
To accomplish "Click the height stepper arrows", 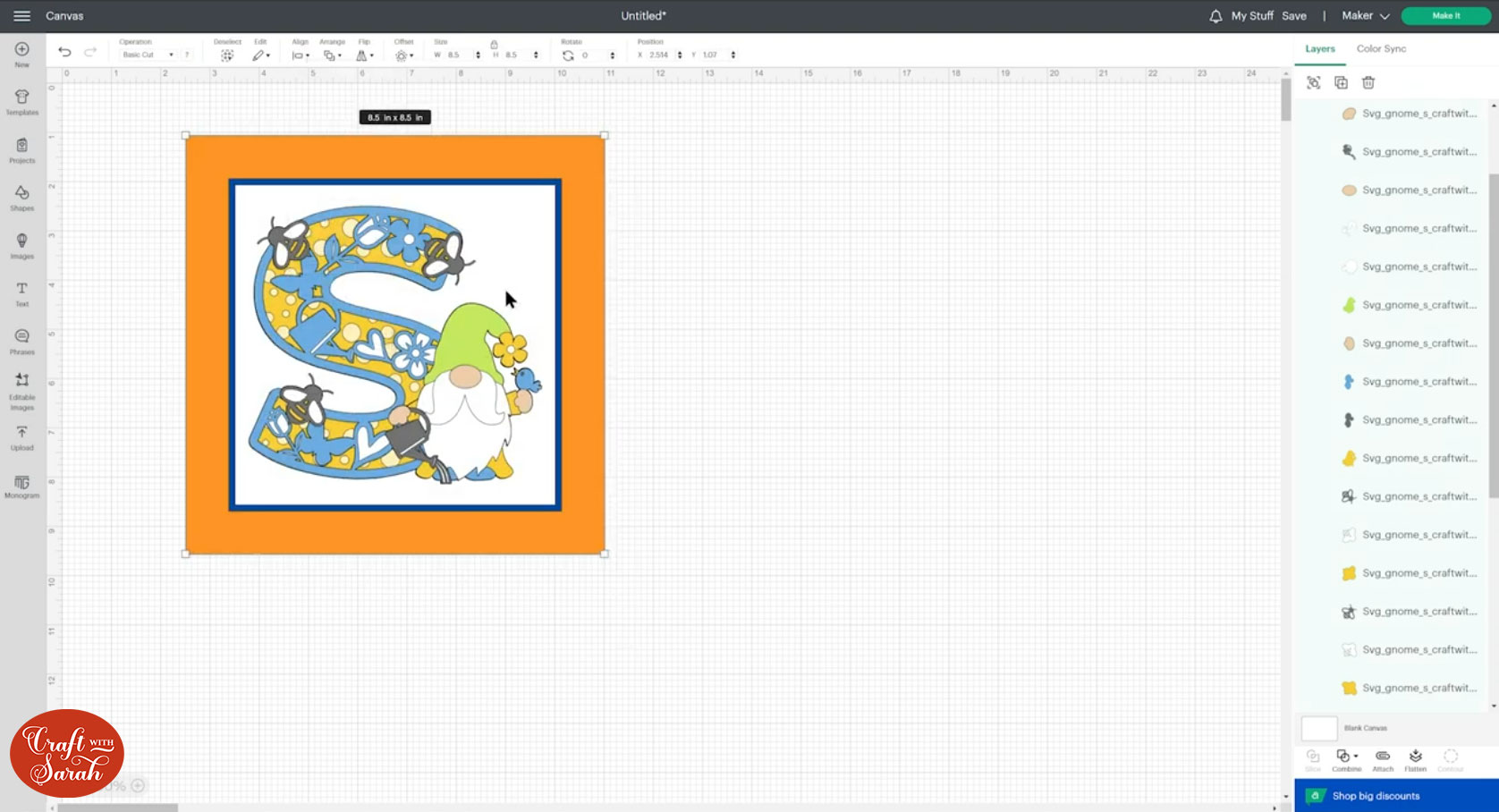I will 536,55.
